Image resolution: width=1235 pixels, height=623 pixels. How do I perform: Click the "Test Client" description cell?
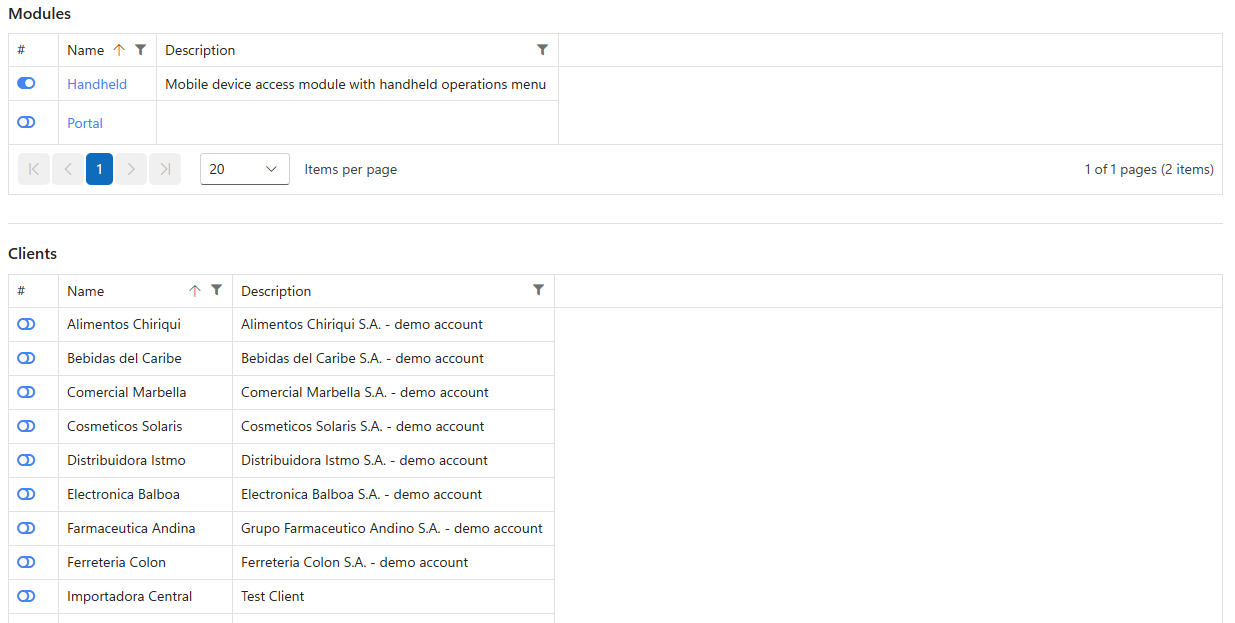(x=393, y=597)
